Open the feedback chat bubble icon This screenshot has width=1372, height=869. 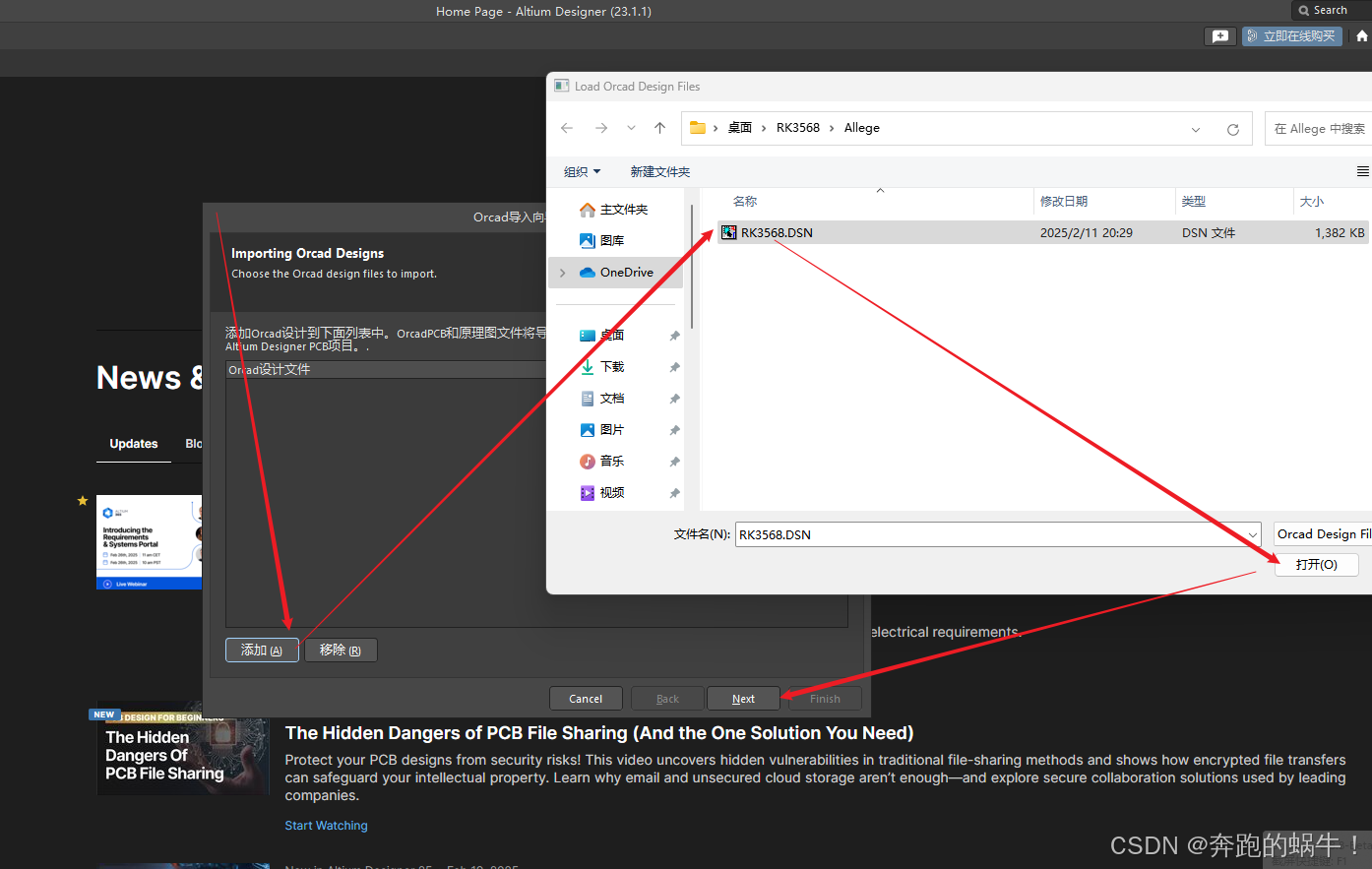(x=1220, y=36)
